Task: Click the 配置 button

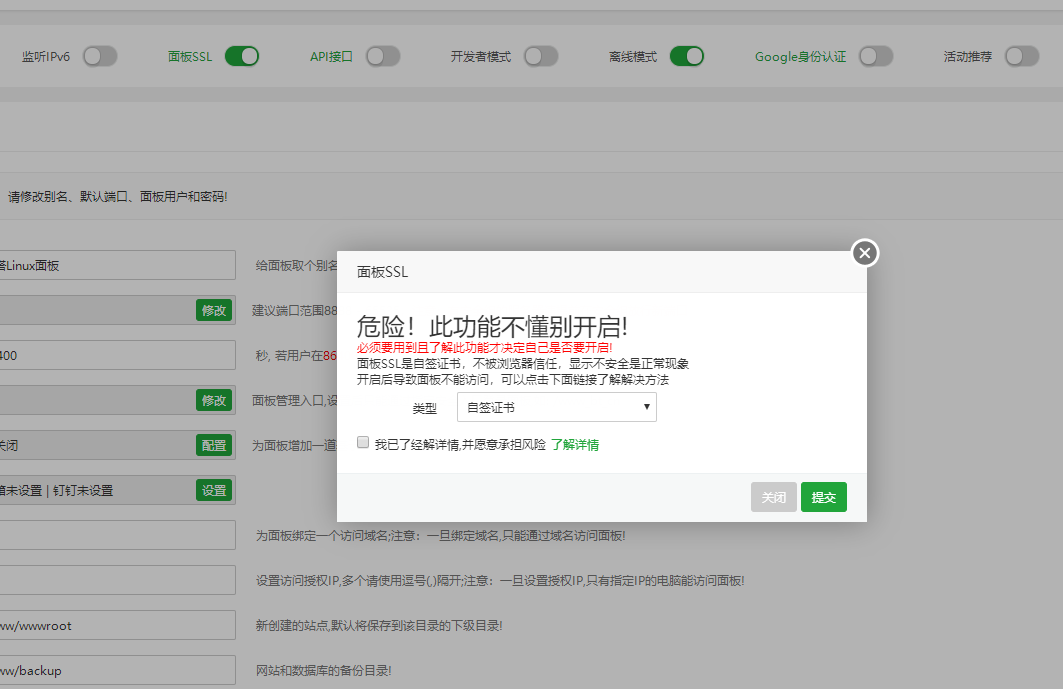Action: click(x=214, y=445)
